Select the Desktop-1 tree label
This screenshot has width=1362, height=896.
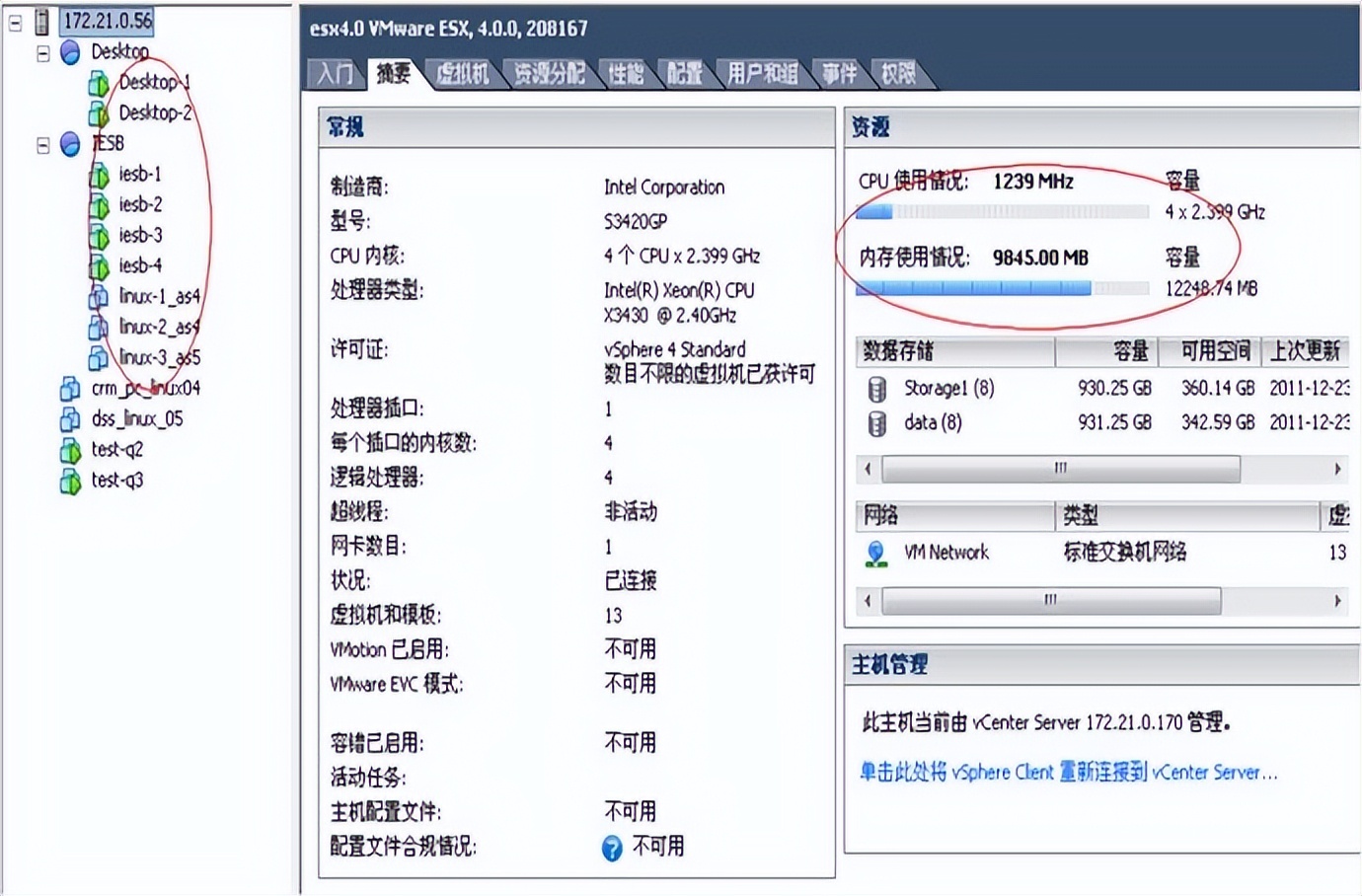[x=154, y=82]
